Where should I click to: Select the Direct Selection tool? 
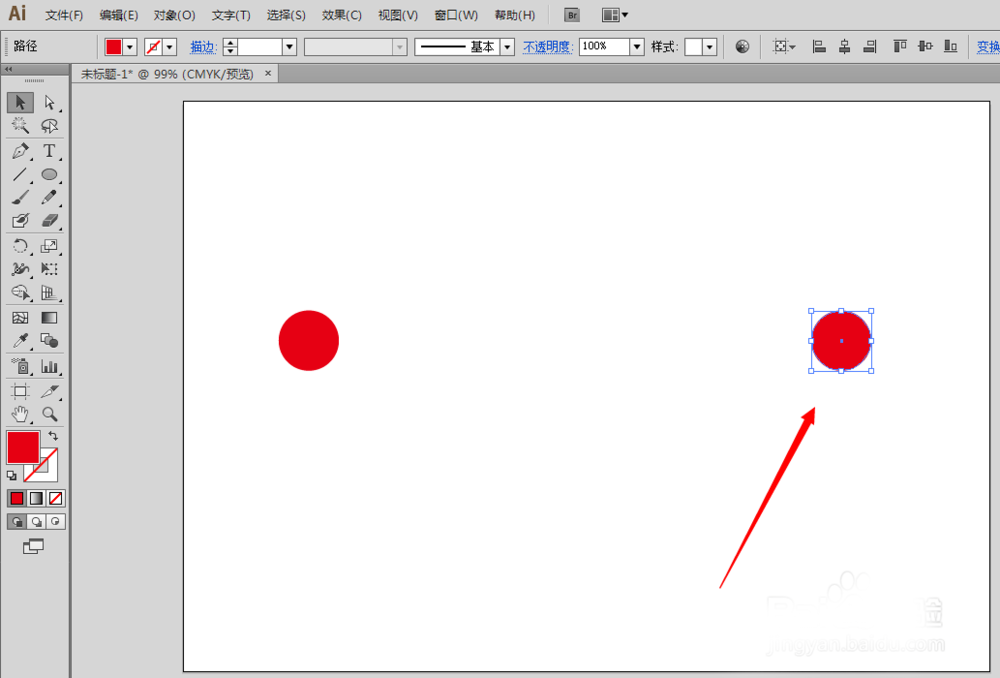tap(49, 102)
